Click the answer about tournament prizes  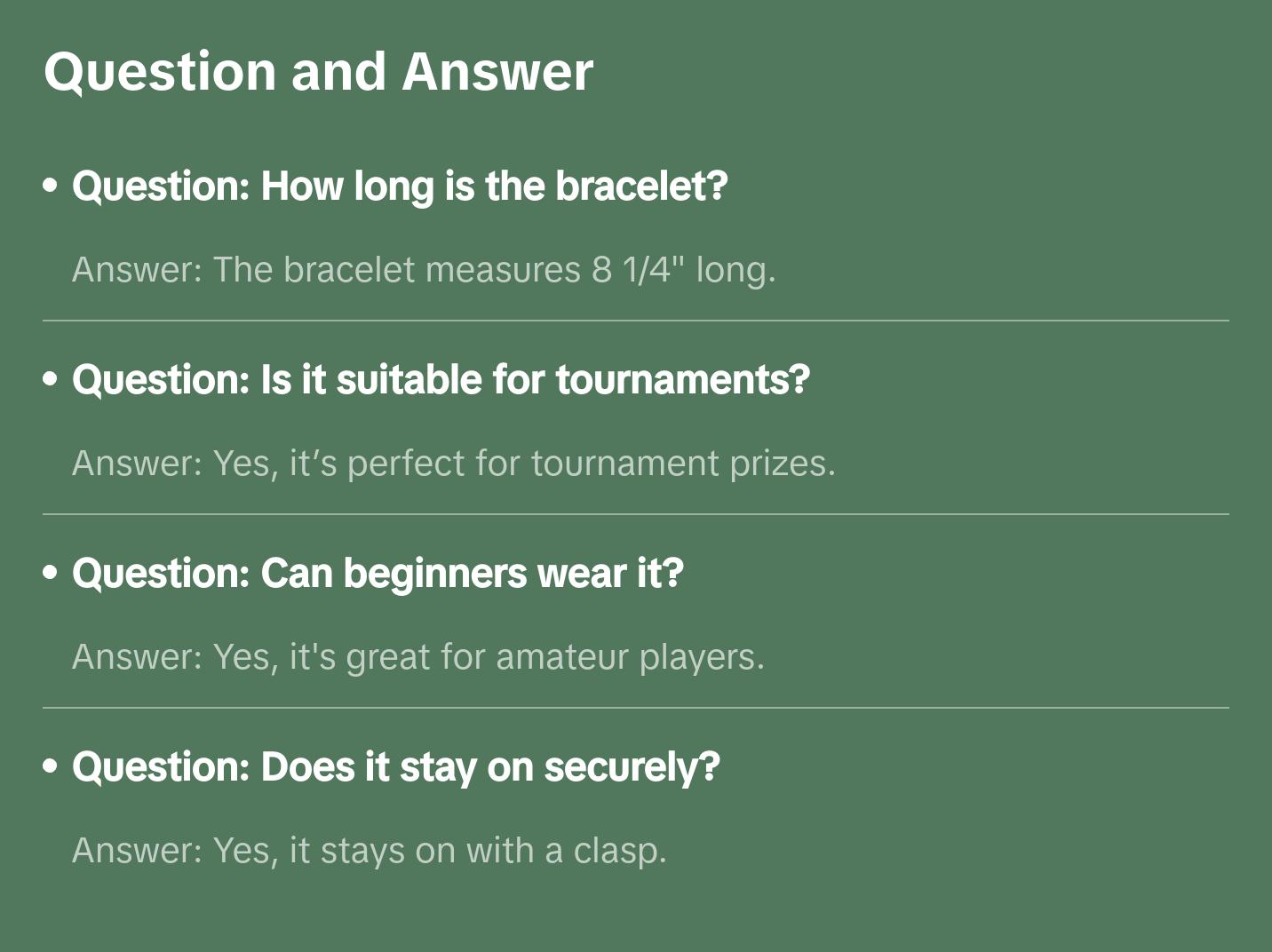[x=454, y=464]
